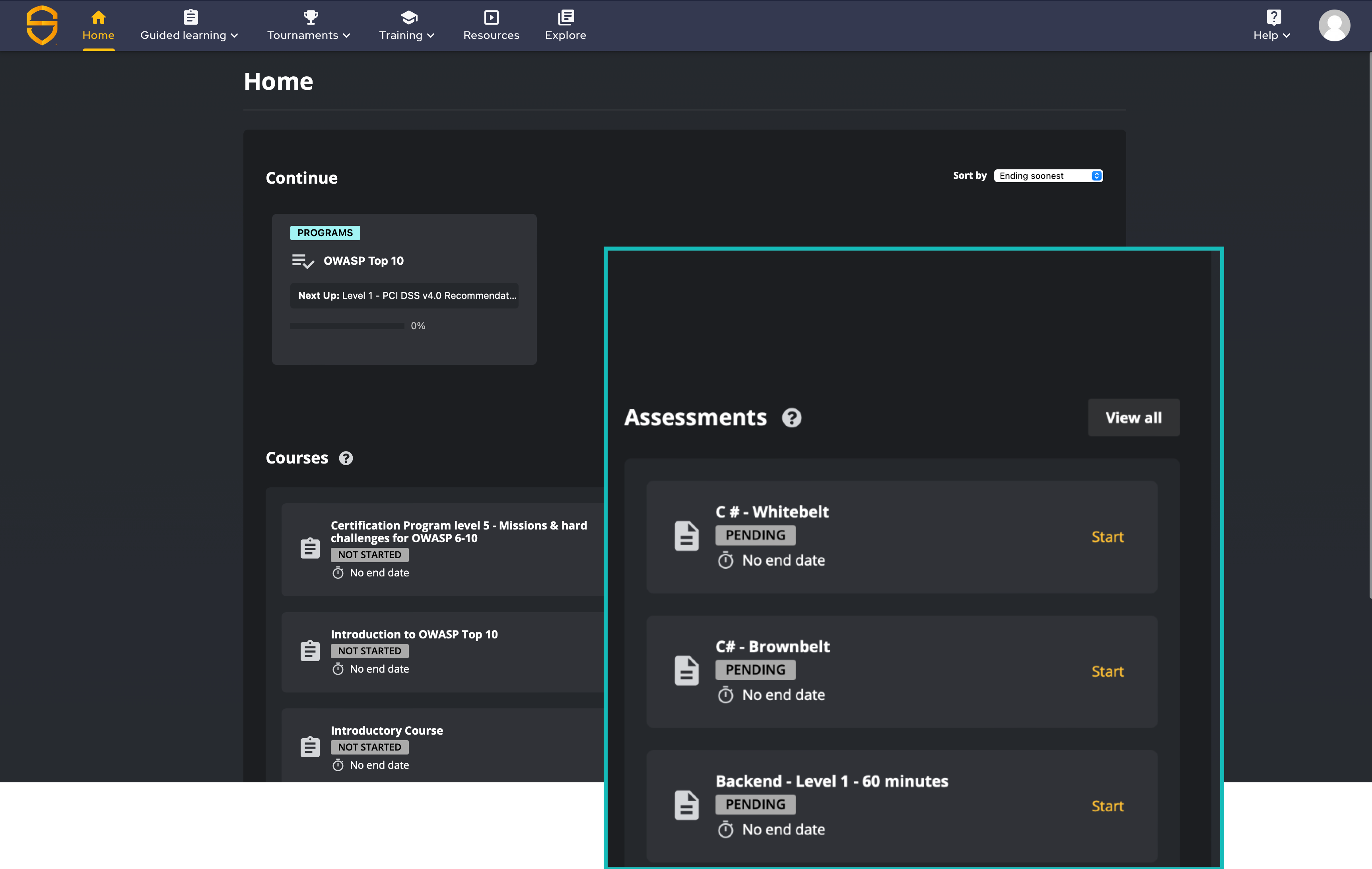Click the C# - Whitebelt assessment title
This screenshot has width=1372, height=869.
[772, 511]
